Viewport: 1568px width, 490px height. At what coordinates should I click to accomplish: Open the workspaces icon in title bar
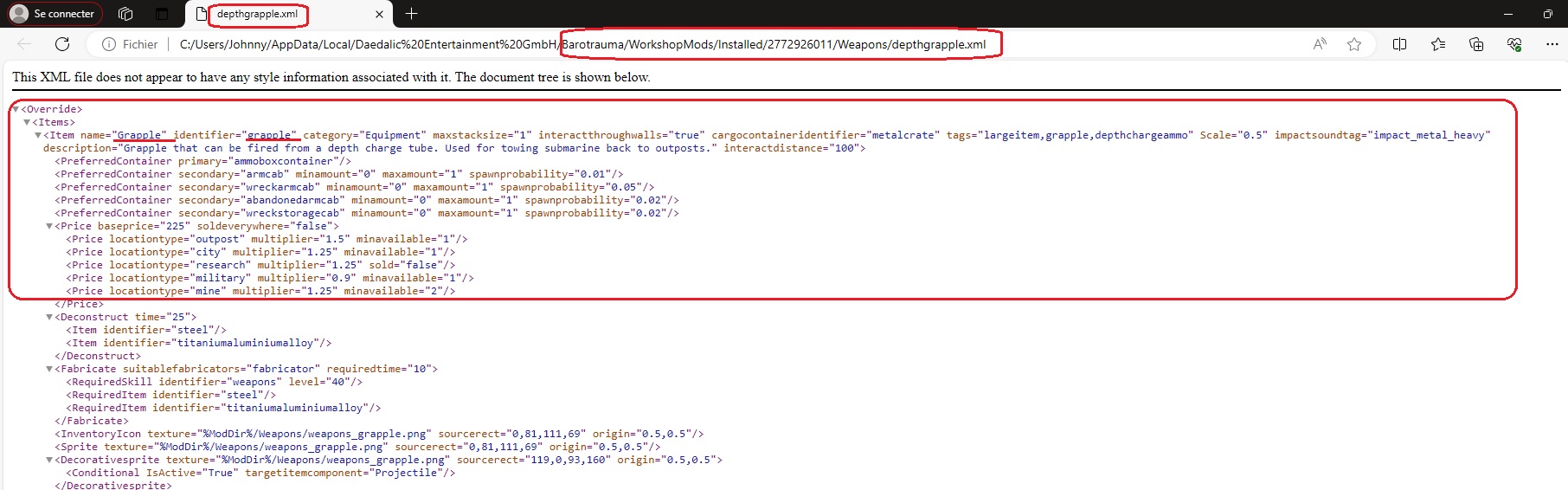point(125,14)
